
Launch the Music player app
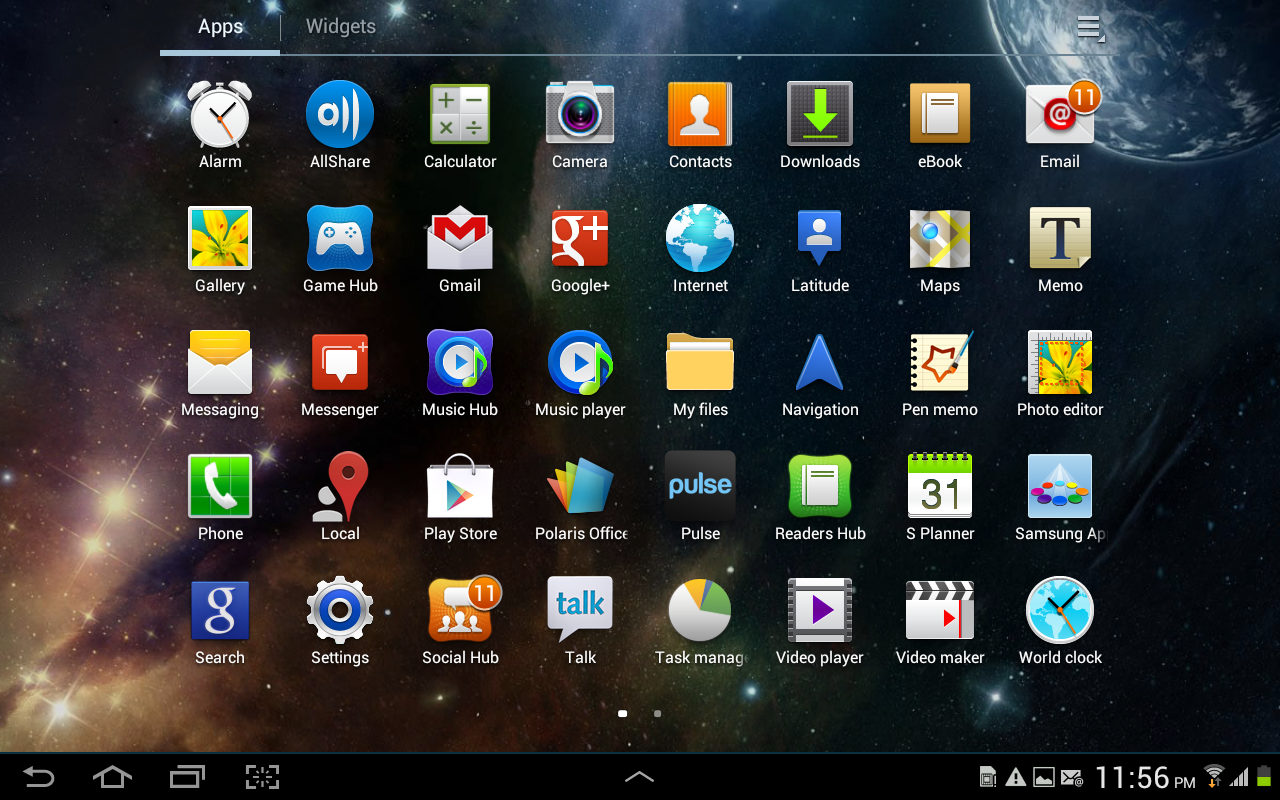pos(580,373)
